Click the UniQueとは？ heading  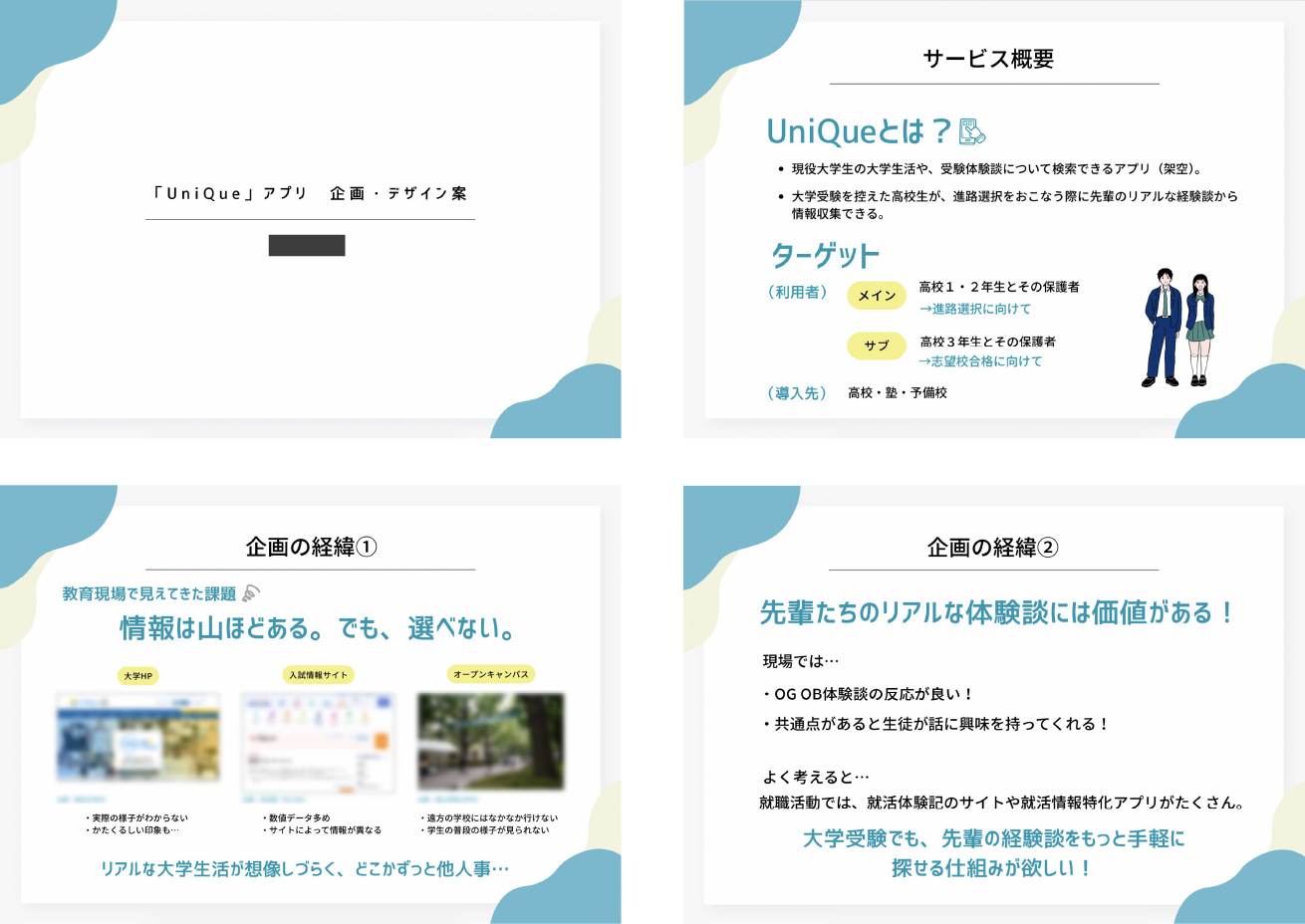859,131
